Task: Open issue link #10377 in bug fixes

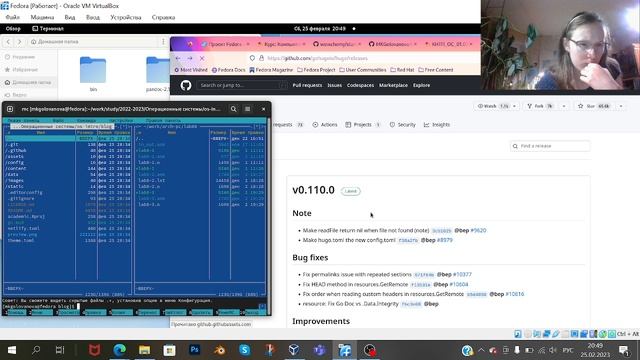Action: pos(462,275)
